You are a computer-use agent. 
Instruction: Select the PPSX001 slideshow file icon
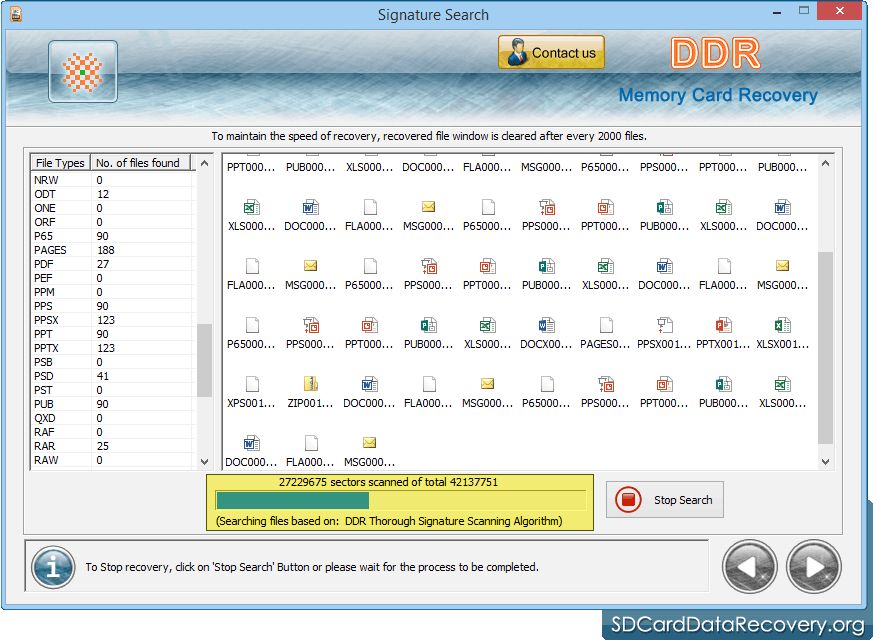(664, 325)
